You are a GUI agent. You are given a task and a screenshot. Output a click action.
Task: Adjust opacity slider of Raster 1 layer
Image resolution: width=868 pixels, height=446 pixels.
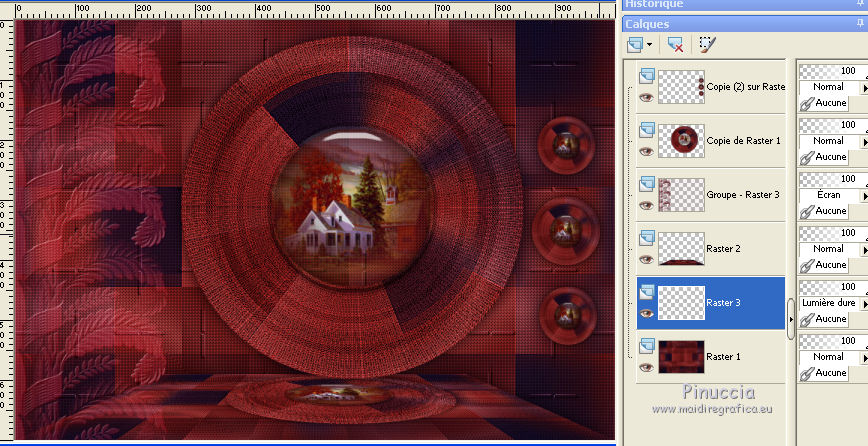[x=834, y=340]
